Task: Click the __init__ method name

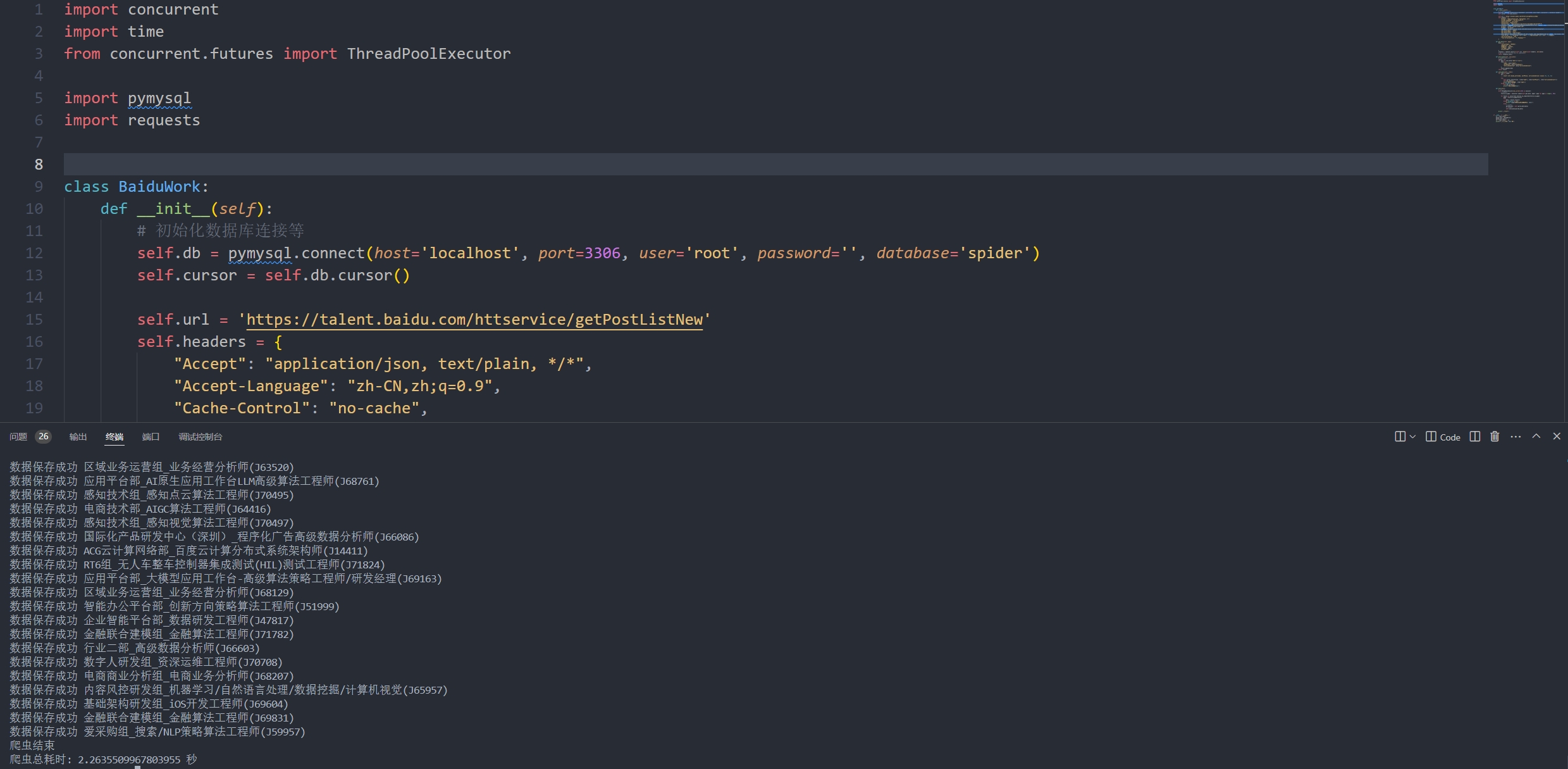Action: (173, 209)
